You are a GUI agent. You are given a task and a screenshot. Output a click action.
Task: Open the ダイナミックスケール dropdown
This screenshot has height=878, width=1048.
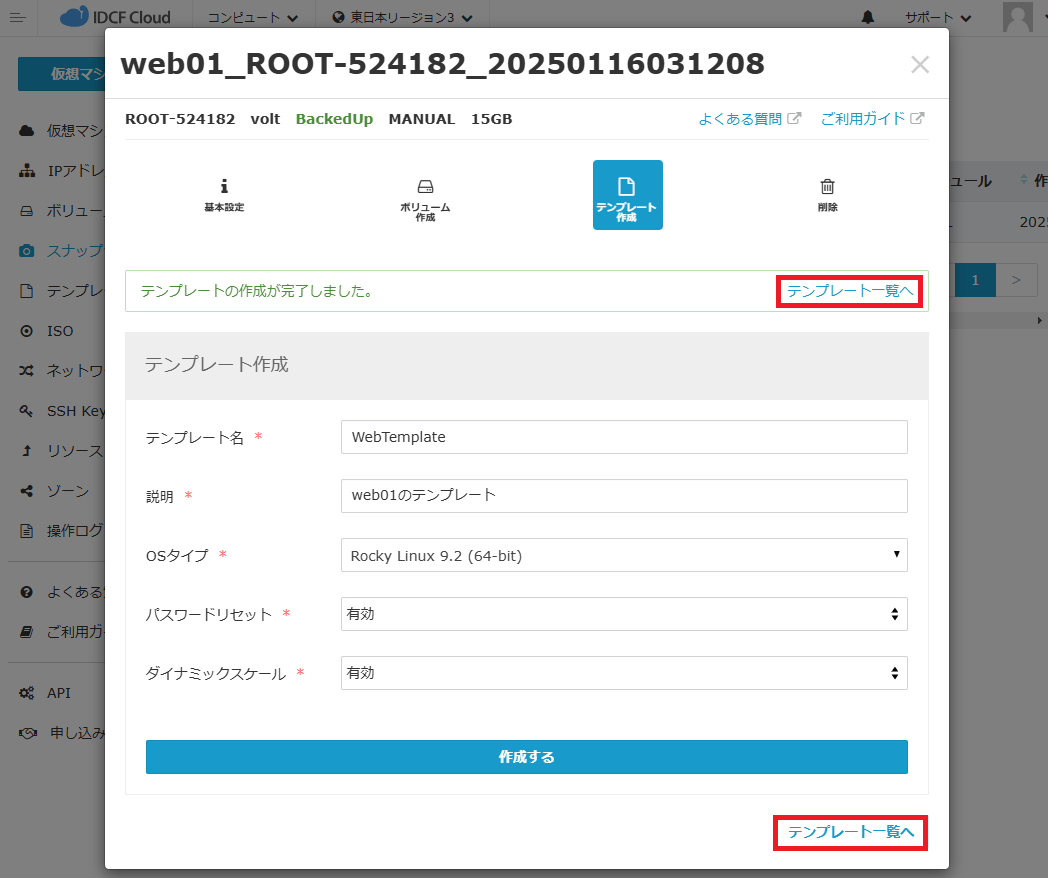pos(624,673)
